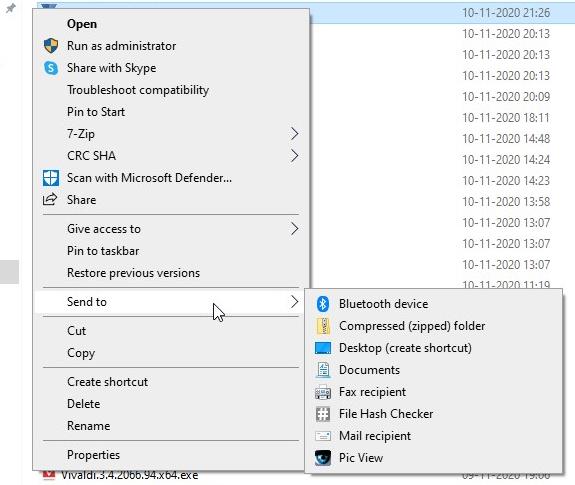The width and height of the screenshot is (575, 485).
Task: Send to Documents
Action: click(x=433, y=370)
